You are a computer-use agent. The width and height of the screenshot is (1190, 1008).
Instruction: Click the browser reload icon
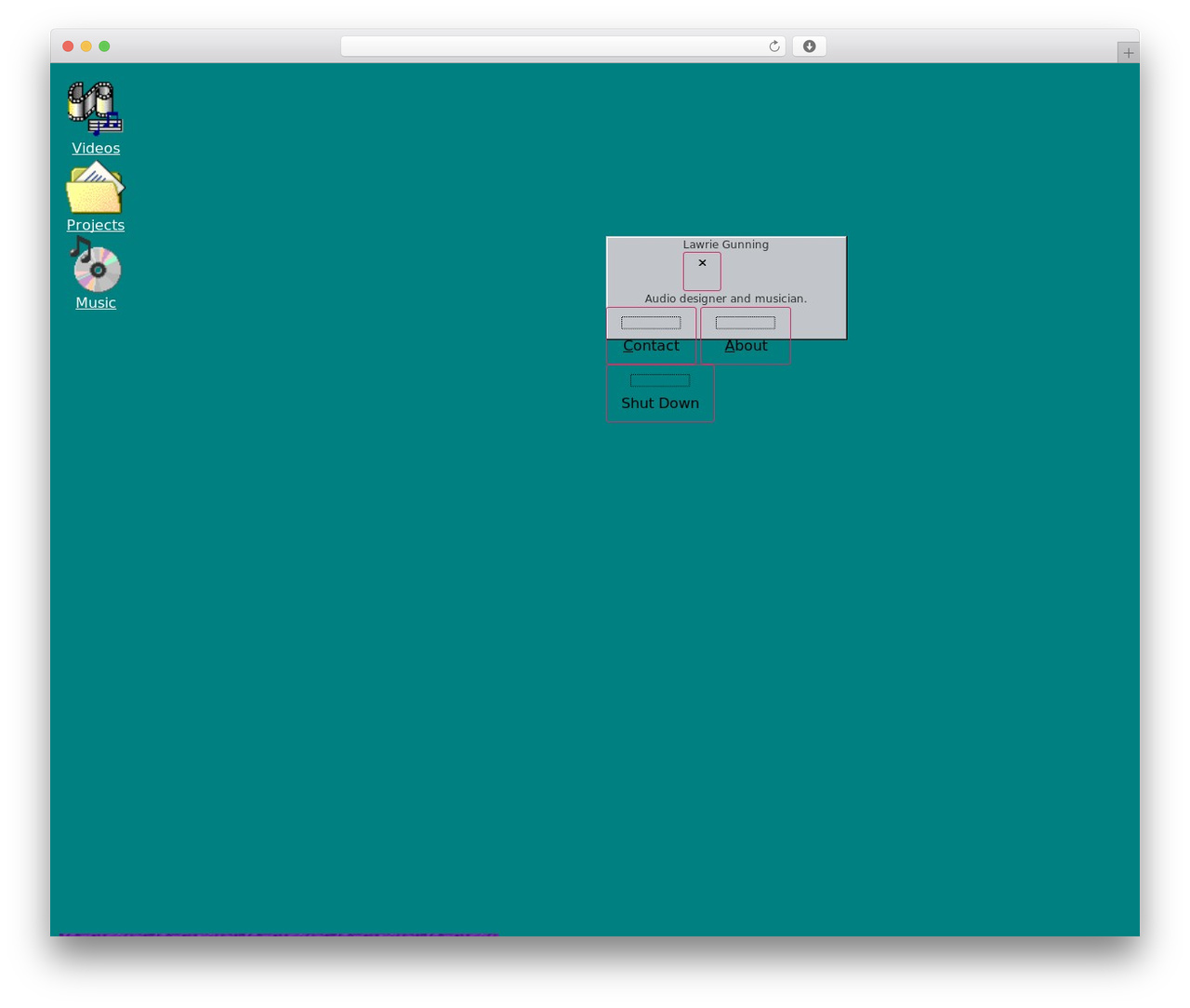click(773, 46)
